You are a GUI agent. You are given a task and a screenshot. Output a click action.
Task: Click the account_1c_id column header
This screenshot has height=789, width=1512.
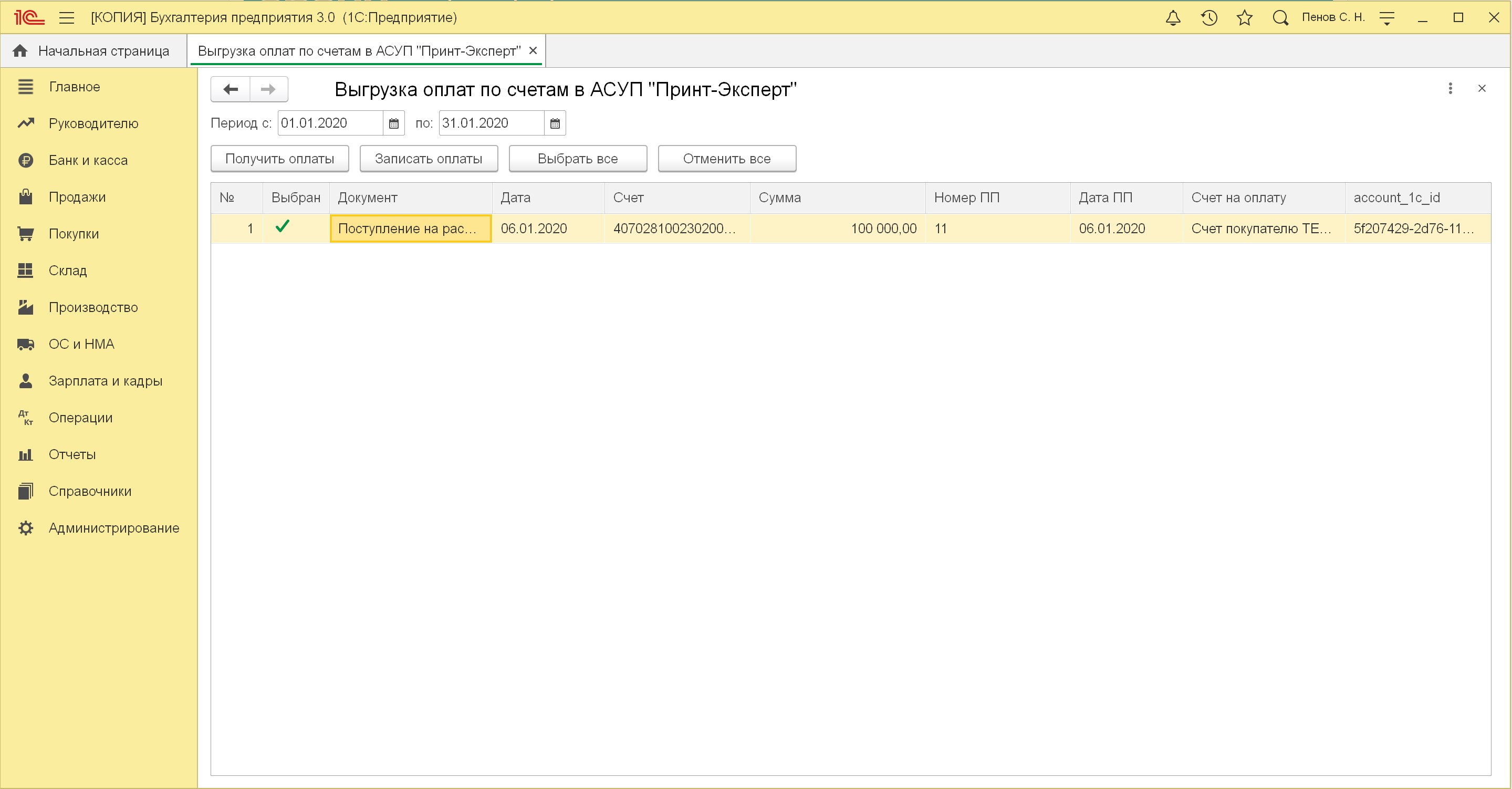tap(1417, 198)
